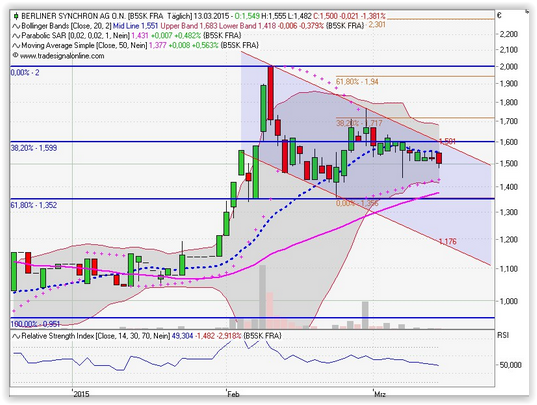The image size is (537, 405).
Task: Open the www.tradesignalonline.com copyright text
Action: 59,56
